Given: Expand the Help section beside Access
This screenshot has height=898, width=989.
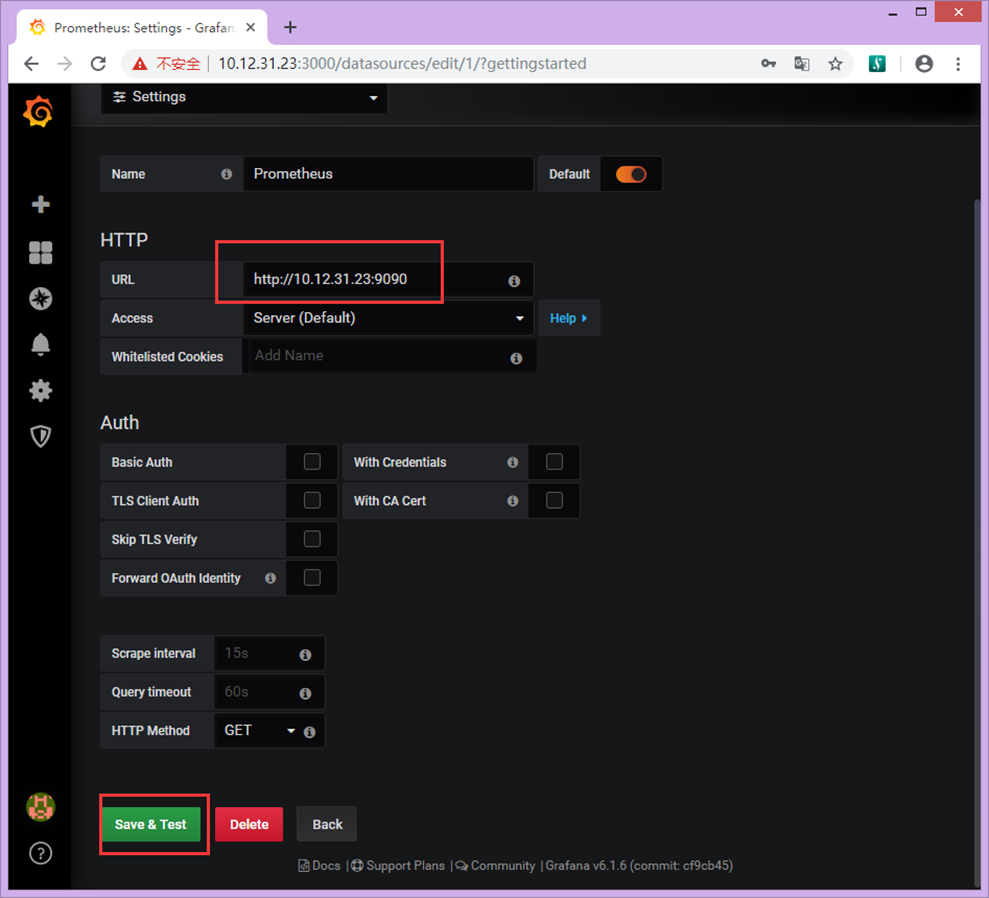Looking at the screenshot, I should 568,318.
